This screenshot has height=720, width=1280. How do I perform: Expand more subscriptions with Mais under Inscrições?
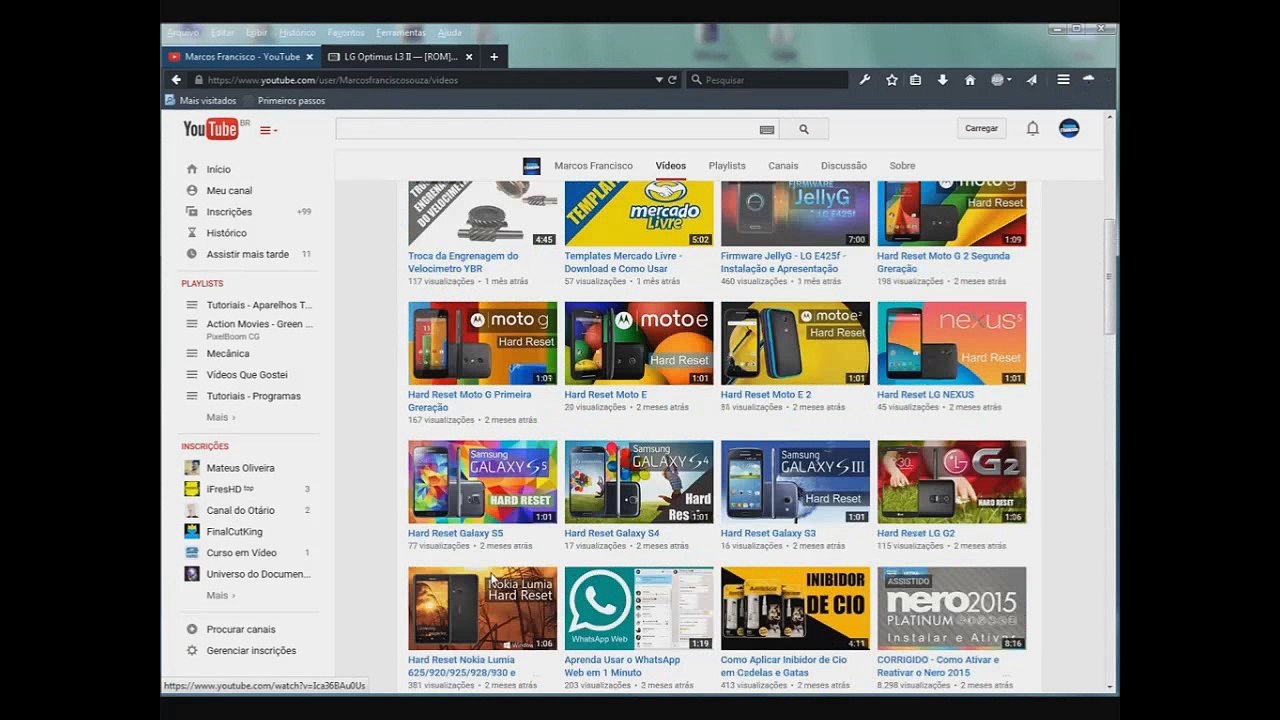220,595
